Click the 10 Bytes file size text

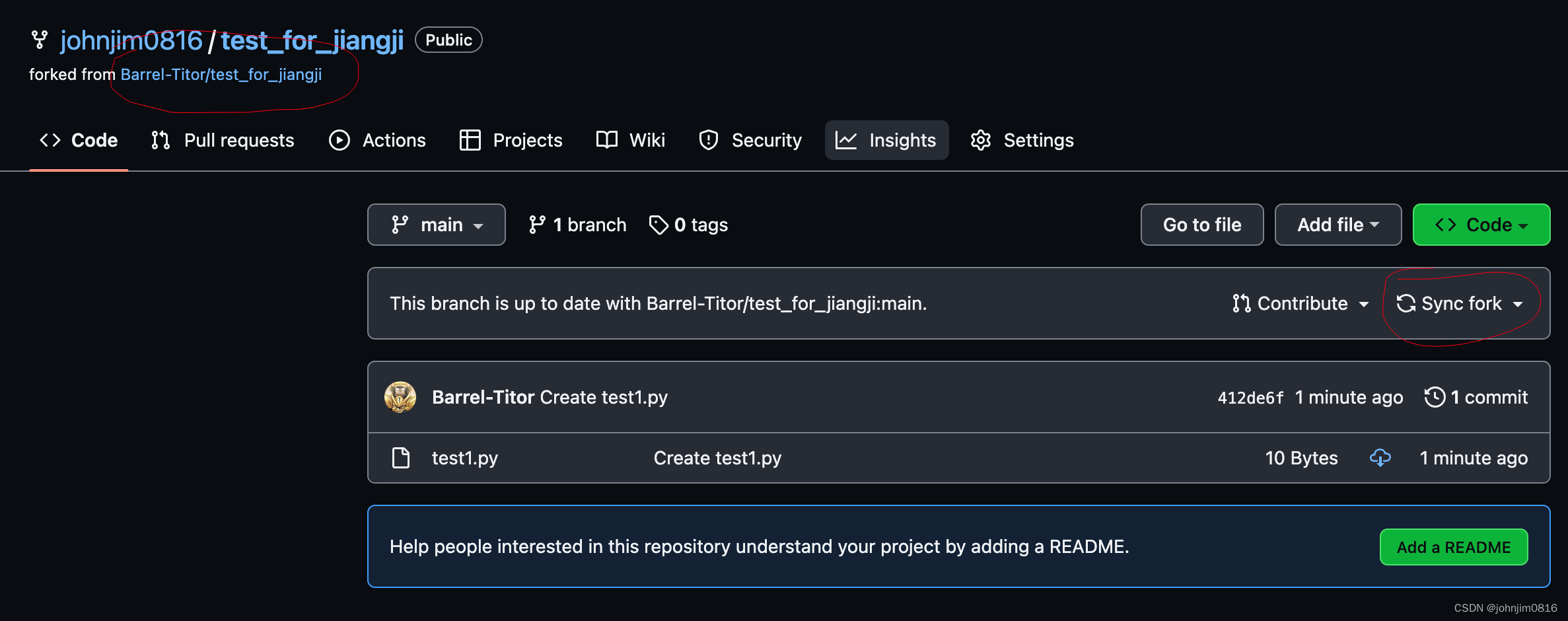[1301, 458]
